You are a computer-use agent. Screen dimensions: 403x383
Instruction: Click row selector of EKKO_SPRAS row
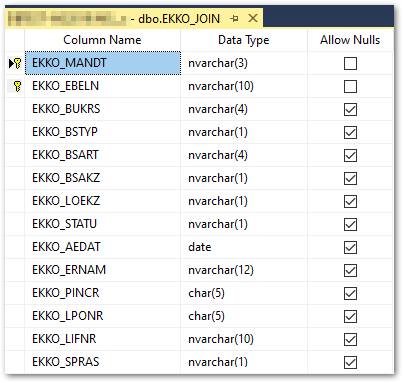click(x=15, y=362)
